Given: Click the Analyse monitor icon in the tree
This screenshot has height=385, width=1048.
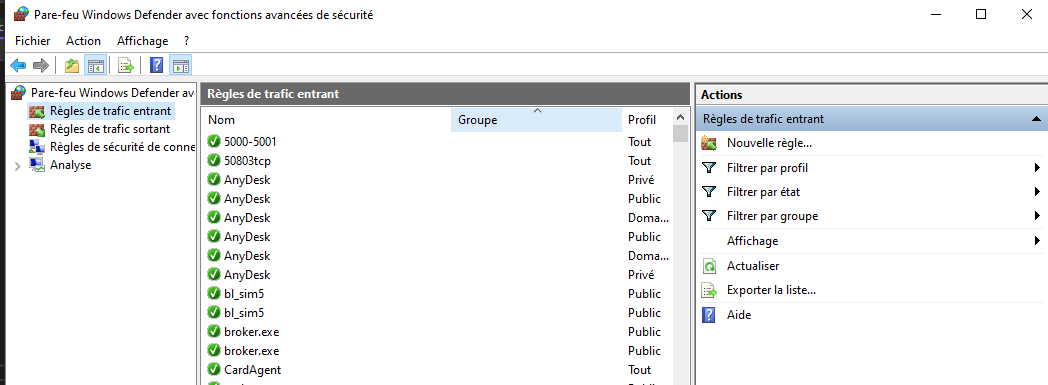Looking at the screenshot, I should [37, 165].
